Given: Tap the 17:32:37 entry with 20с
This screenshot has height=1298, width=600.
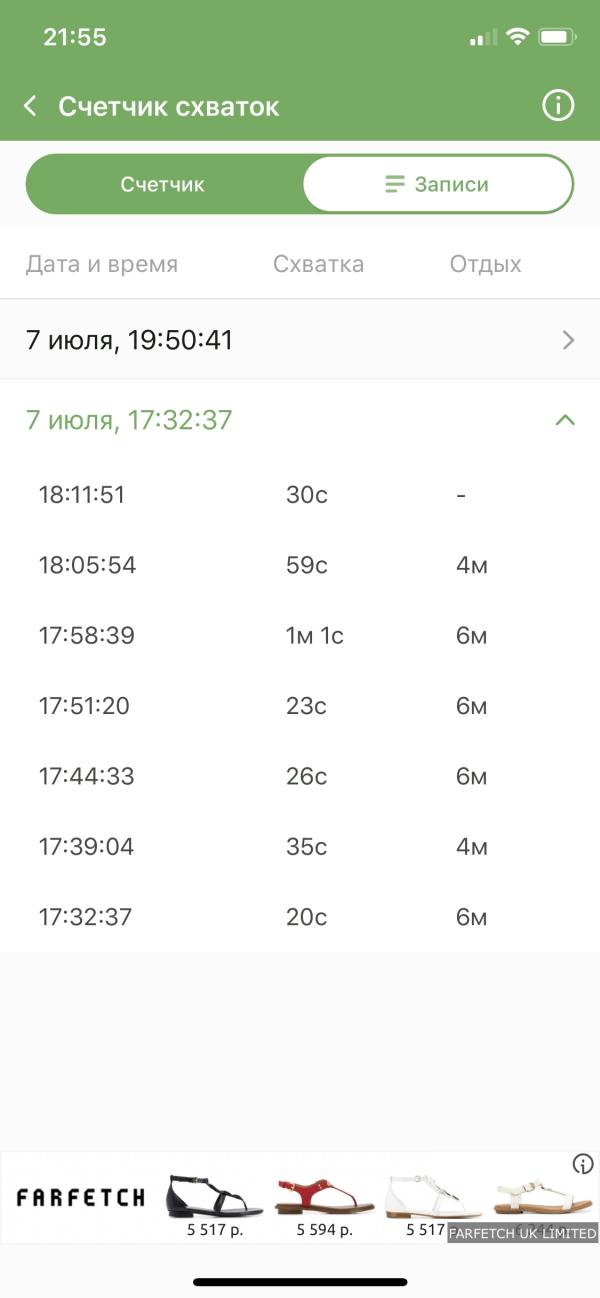Looking at the screenshot, I should click(300, 917).
